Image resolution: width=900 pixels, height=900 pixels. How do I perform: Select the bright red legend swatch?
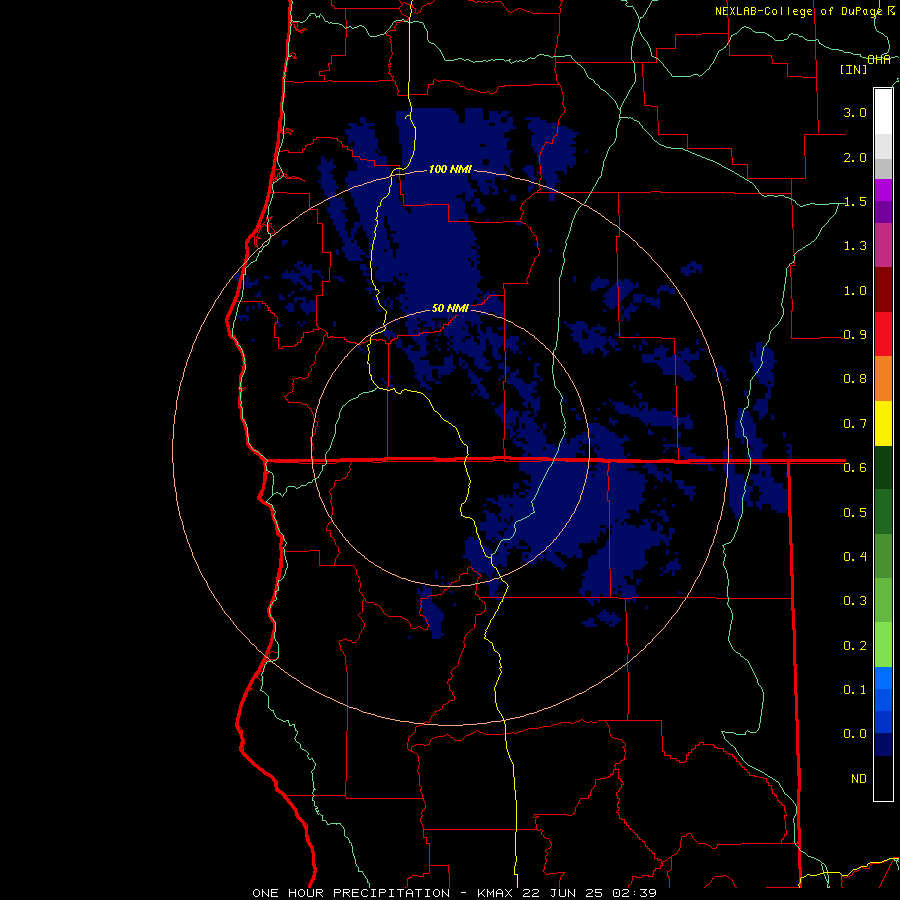click(883, 334)
